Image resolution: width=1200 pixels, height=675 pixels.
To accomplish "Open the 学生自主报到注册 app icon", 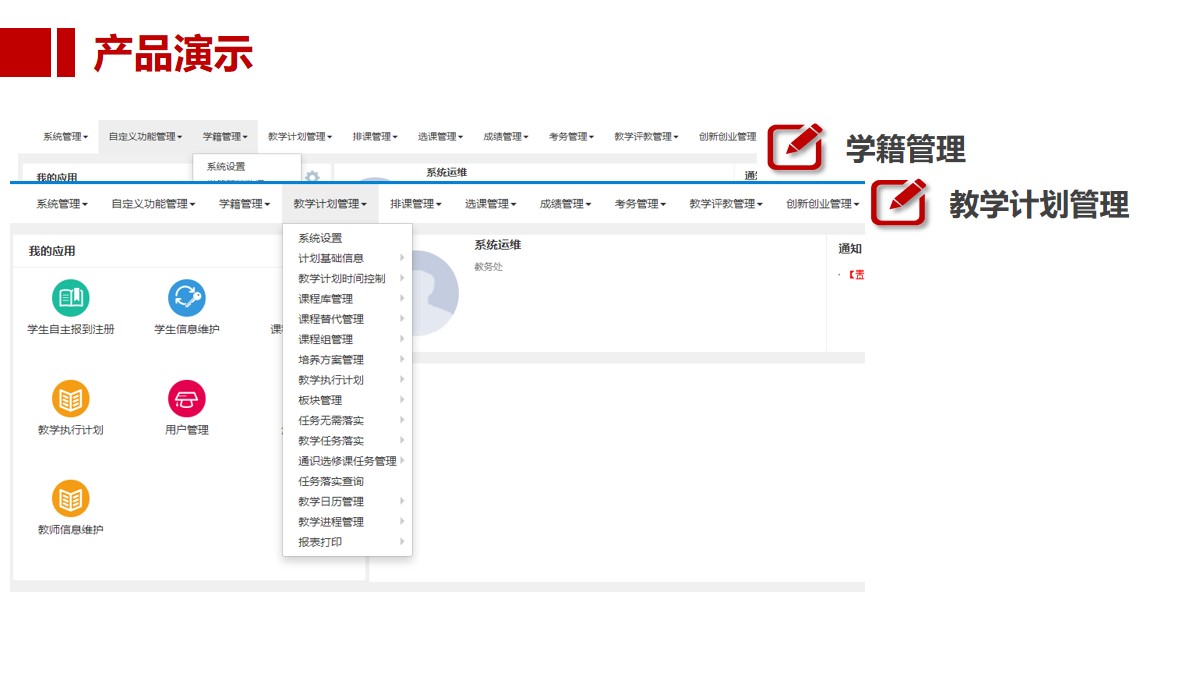I will click(x=70, y=298).
